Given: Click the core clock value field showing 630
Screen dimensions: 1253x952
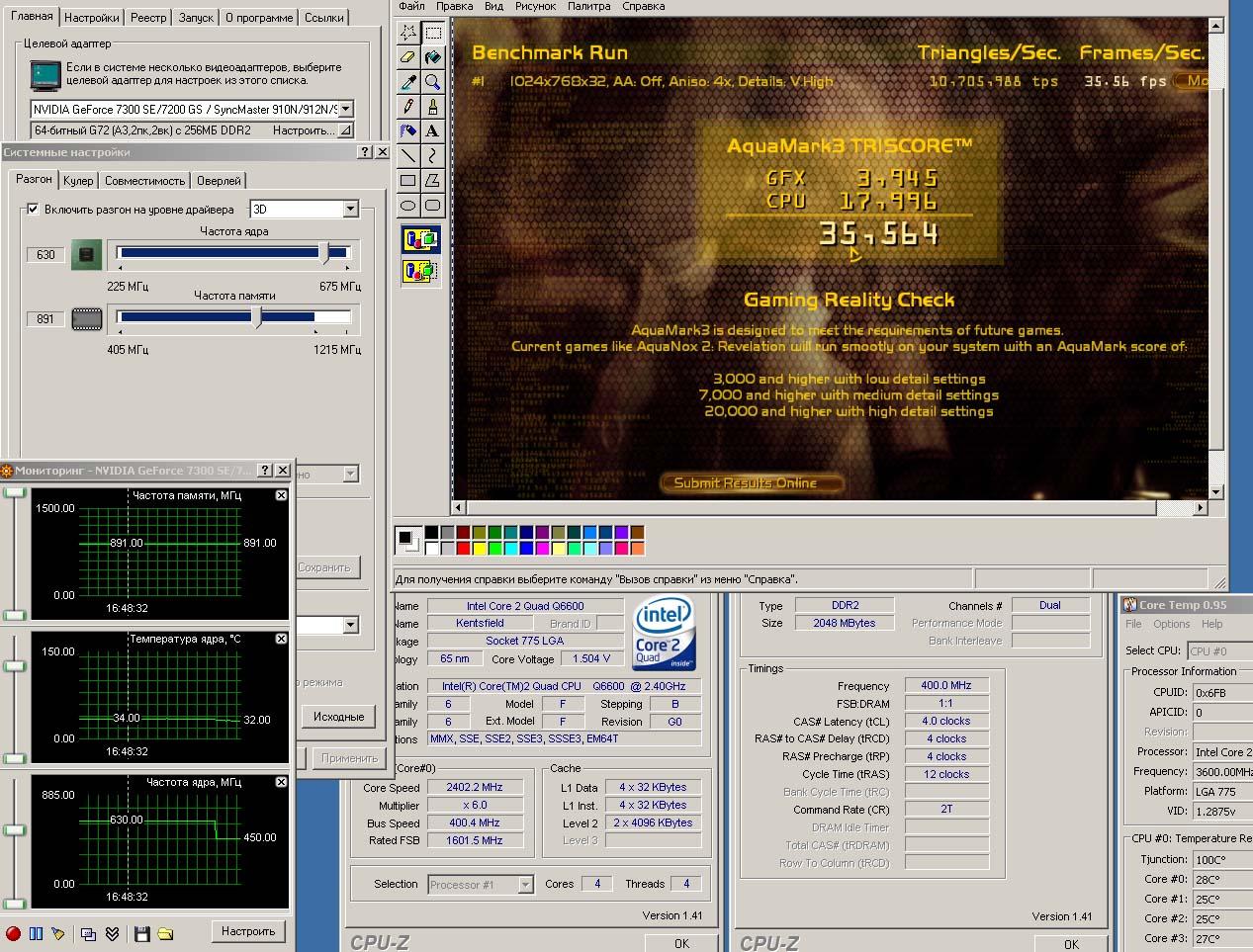Looking at the screenshot, I should (x=45, y=255).
